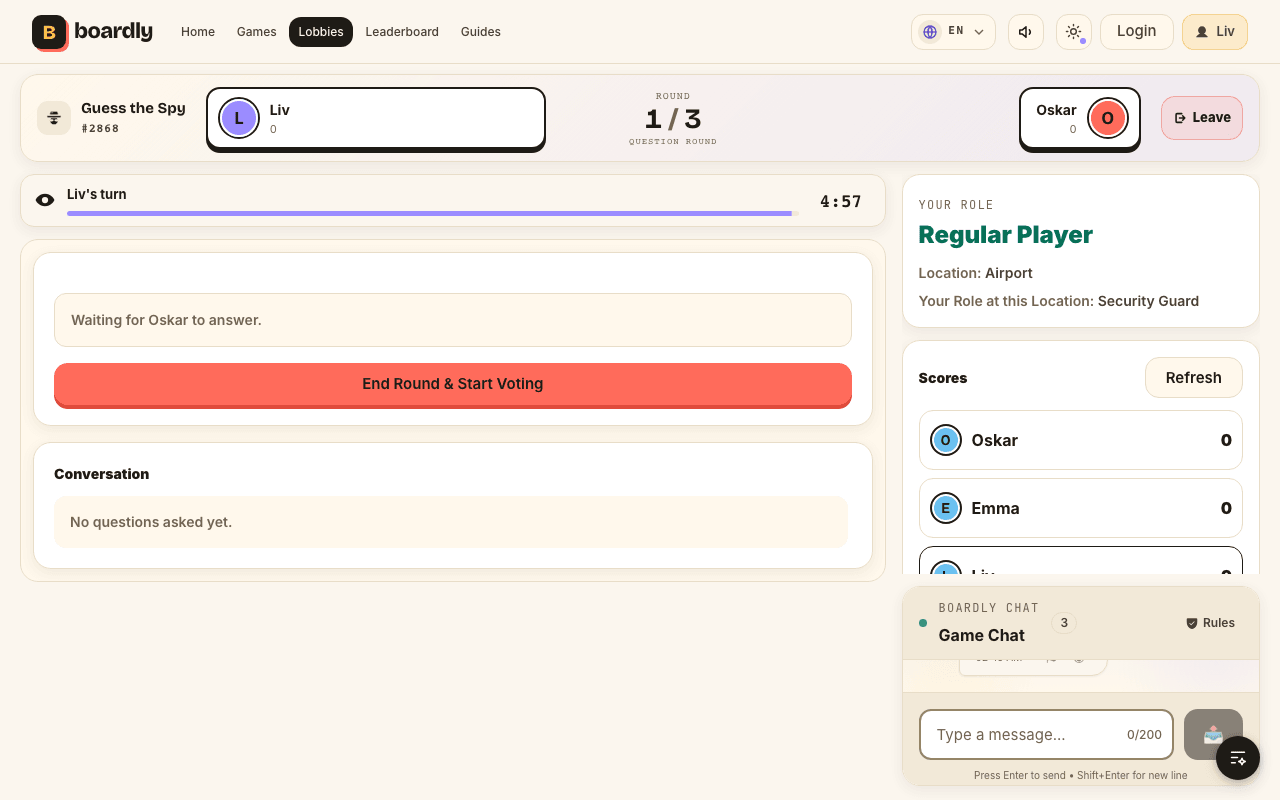
Task: Click the 0/200 character counter
Action: tap(1144, 735)
